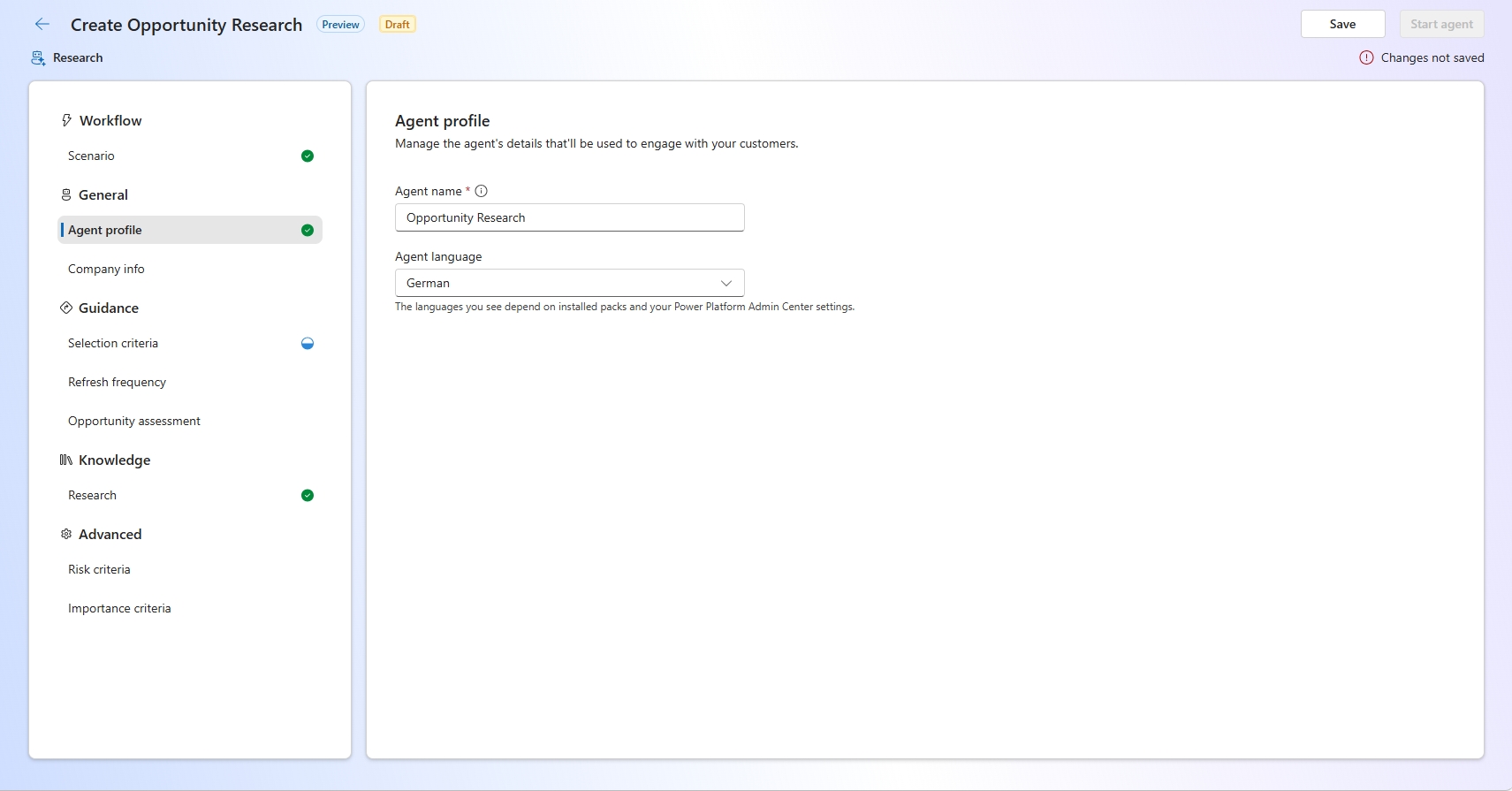Click the Advanced section heading
Image resolution: width=1512 pixels, height=791 pixels.
(x=110, y=534)
